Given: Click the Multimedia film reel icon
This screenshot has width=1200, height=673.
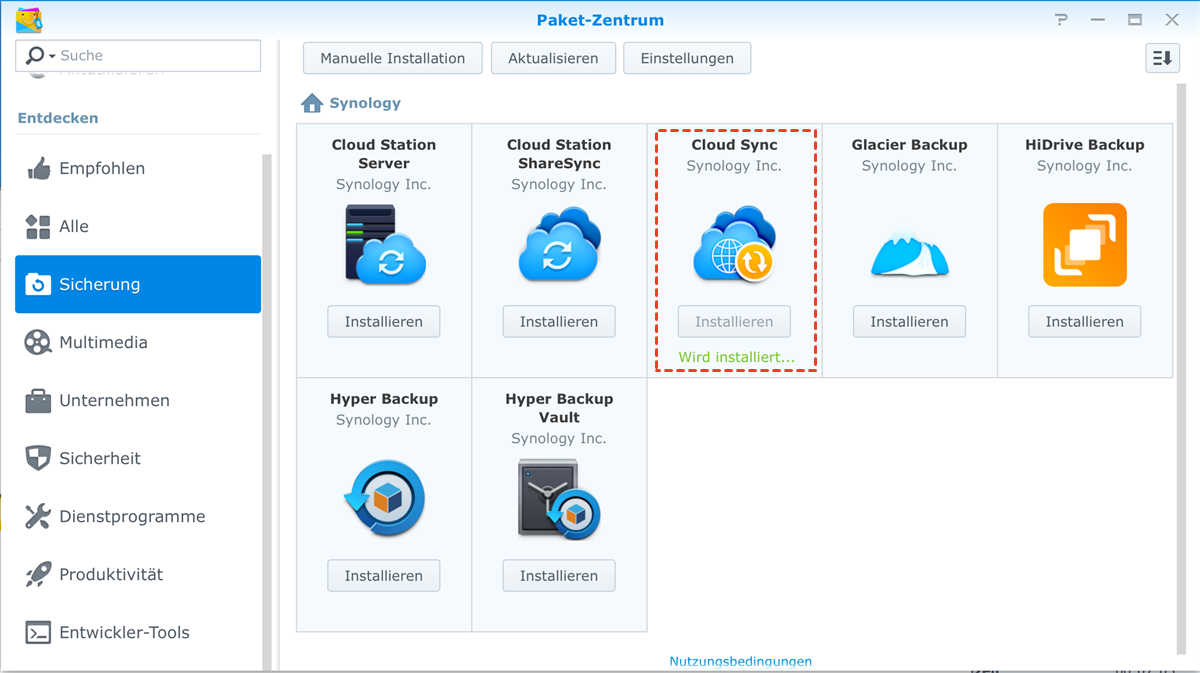Looking at the screenshot, I should [x=38, y=342].
